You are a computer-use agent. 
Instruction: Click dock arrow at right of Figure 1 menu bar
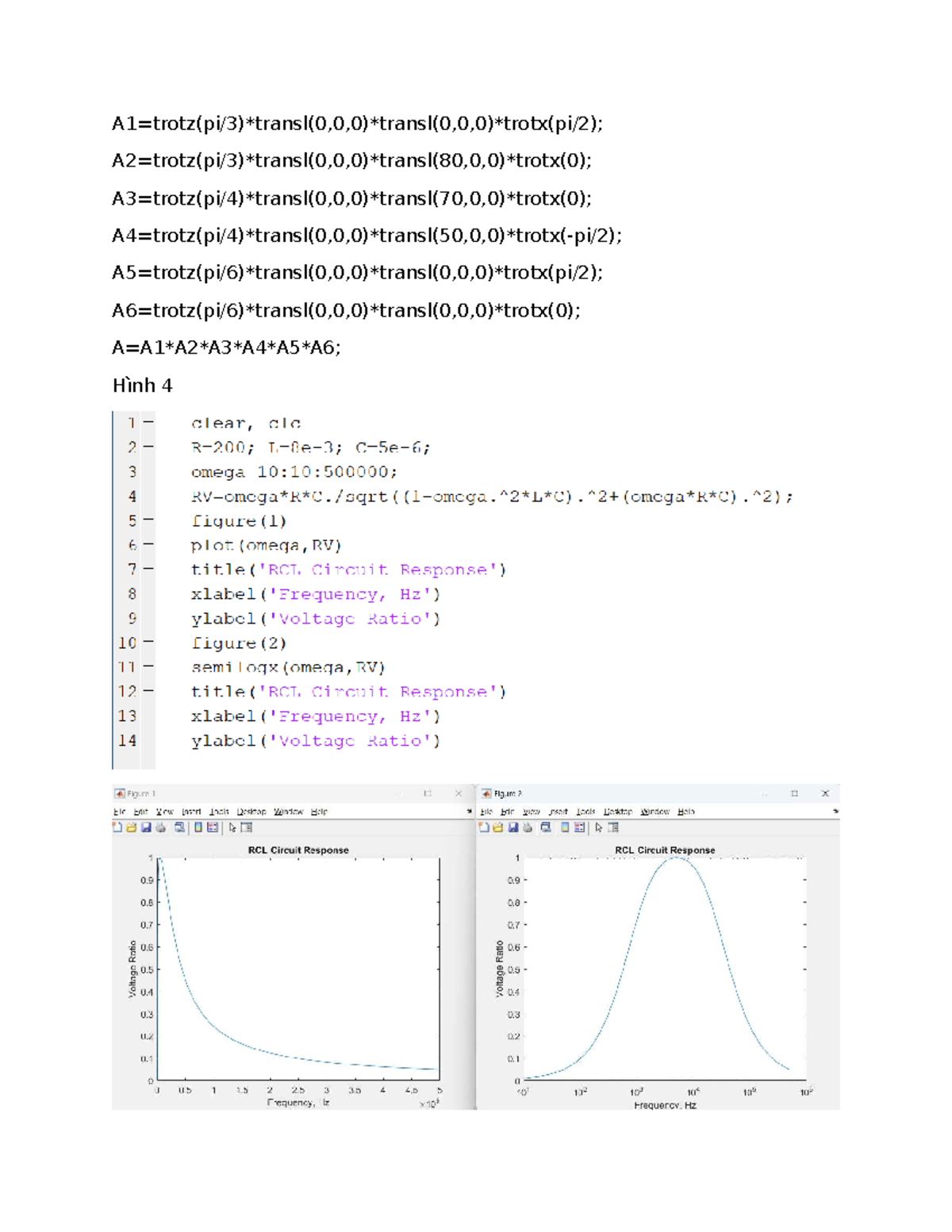click(x=469, y=812)
